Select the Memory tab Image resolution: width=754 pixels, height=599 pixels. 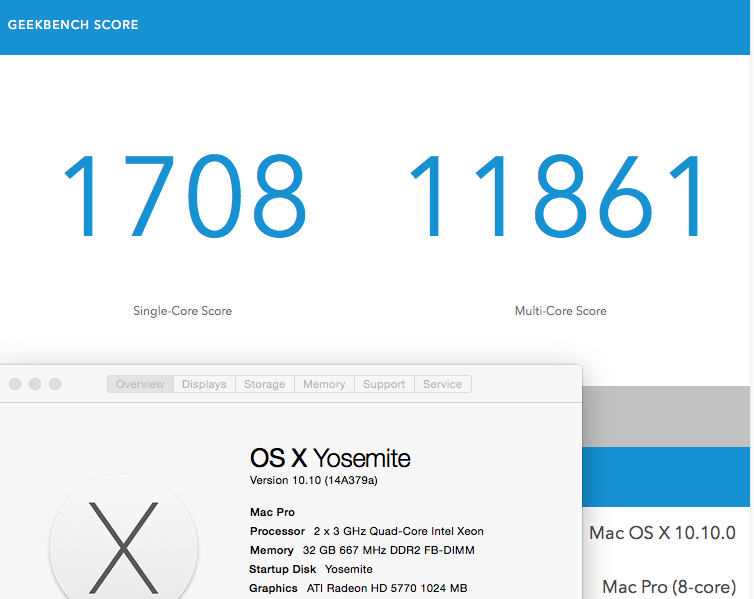coord(324,384)
